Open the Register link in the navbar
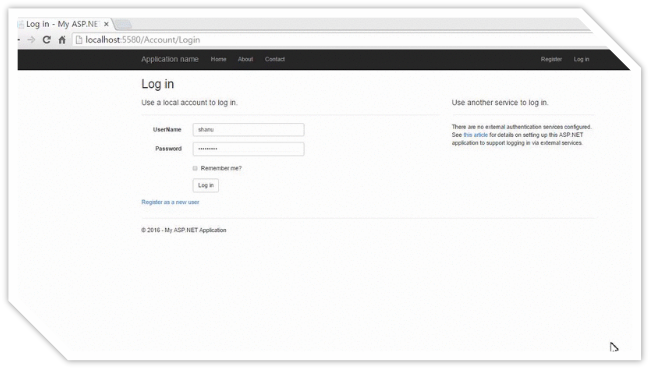The width and height of the screenshot is (650, 369). pyautogui.click(x=551, y=59)
